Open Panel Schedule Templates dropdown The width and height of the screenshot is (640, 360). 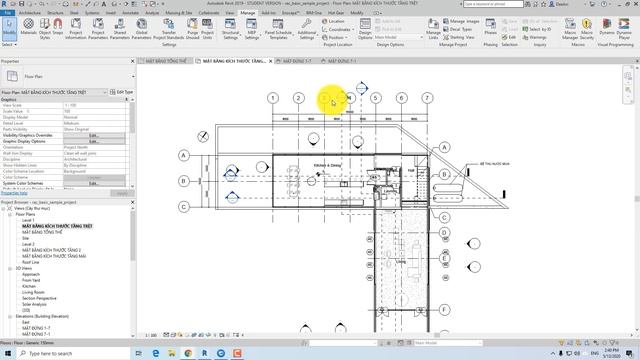pos(278,28)
